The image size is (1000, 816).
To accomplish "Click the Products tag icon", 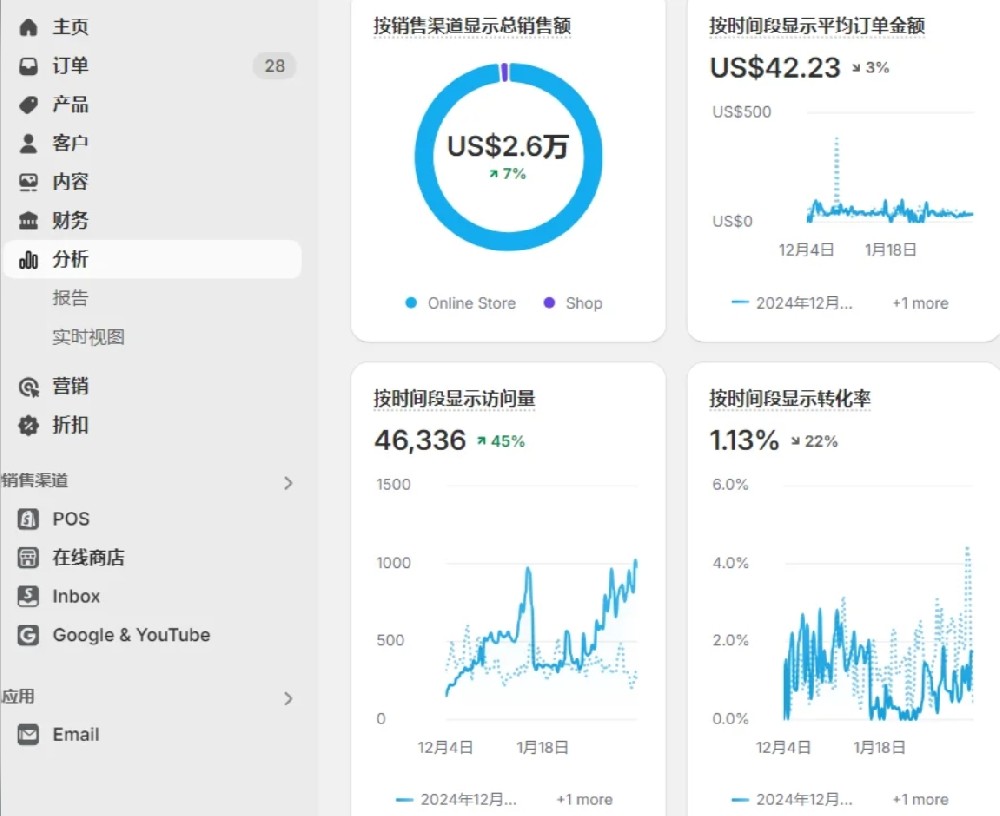I will click(x=28, y=105).
